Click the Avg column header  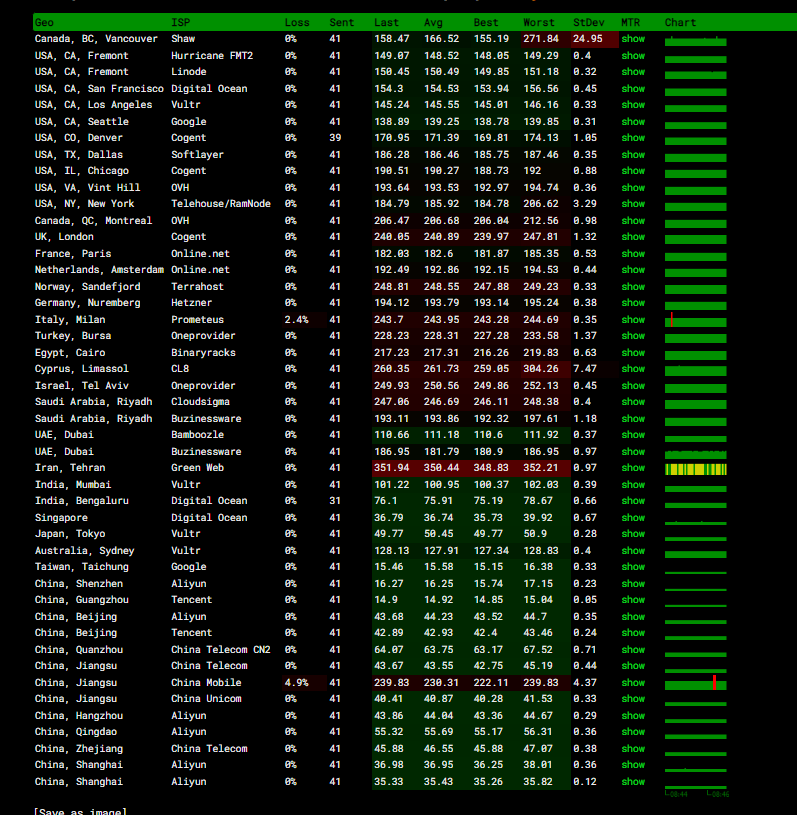433,22
